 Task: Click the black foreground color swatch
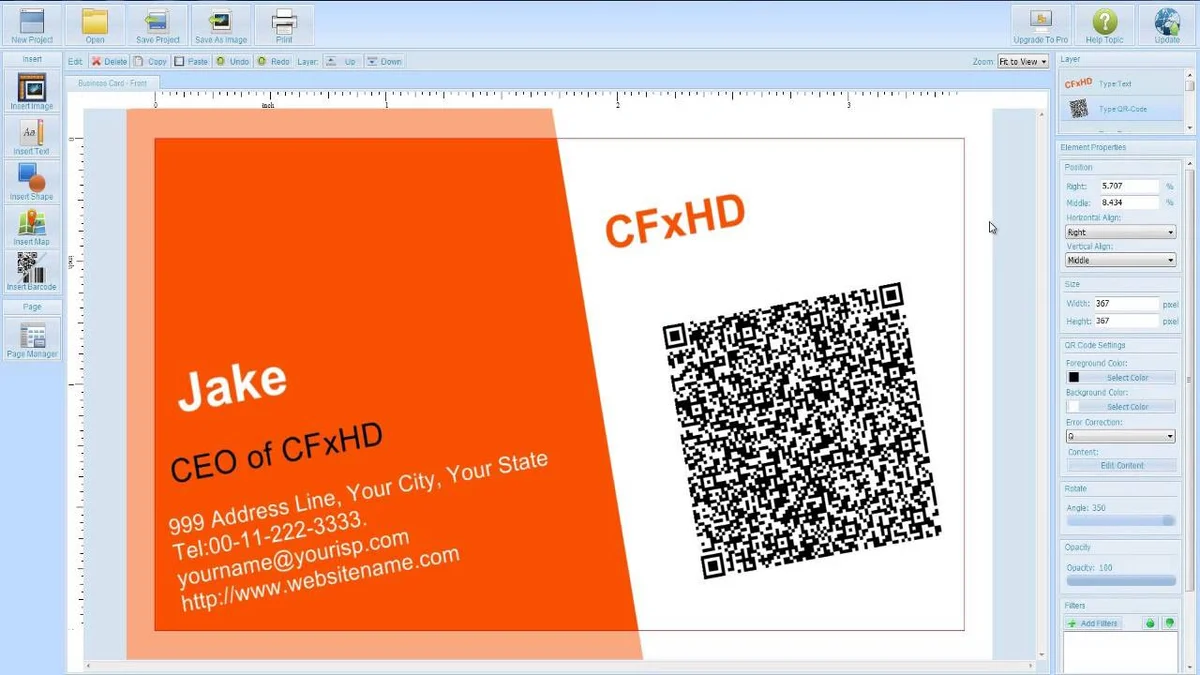[1073, 378]
